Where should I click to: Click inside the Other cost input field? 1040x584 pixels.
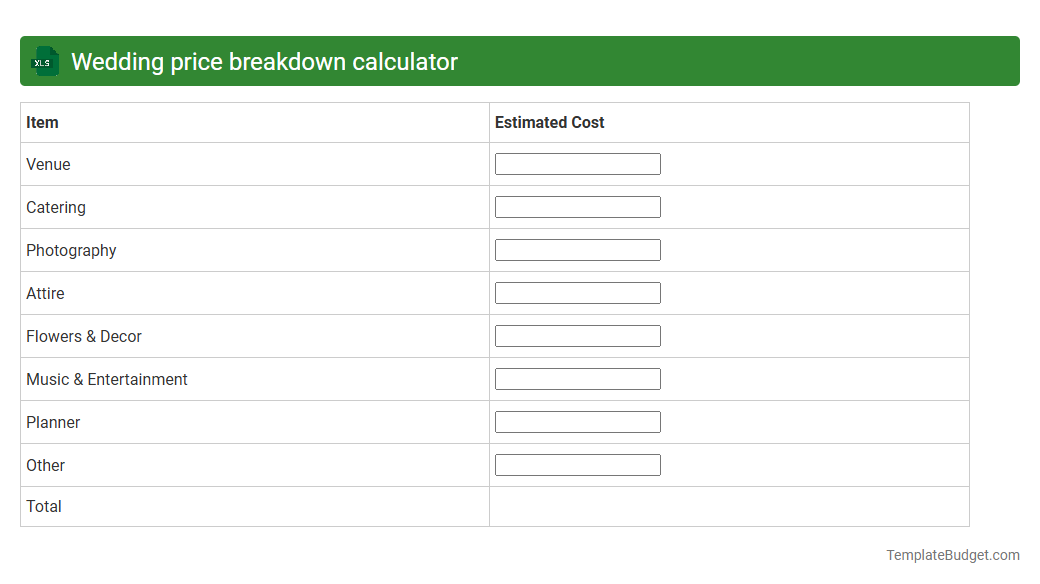[x=577, y=464]
